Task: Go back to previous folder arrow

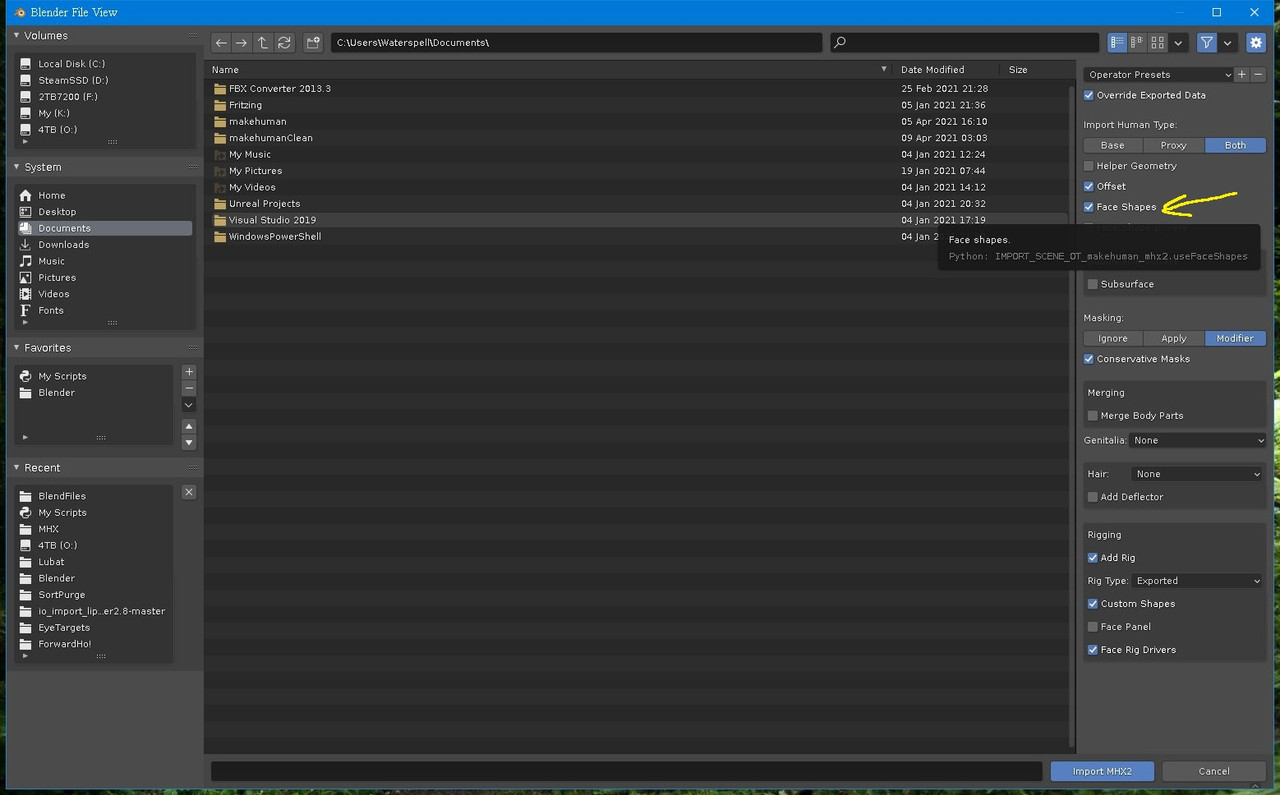Action: click(221, 43)
